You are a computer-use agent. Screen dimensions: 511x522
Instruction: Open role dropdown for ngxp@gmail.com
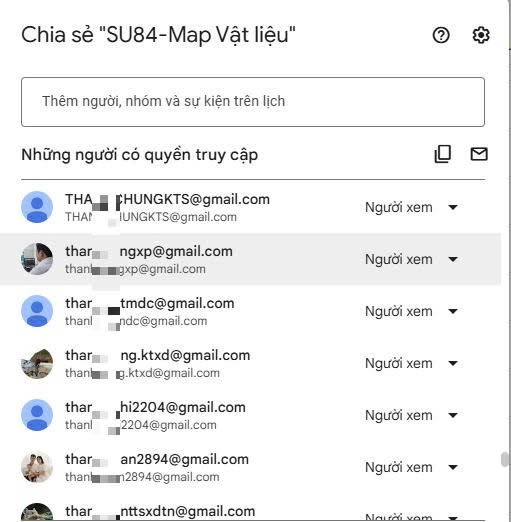point(412,259)
